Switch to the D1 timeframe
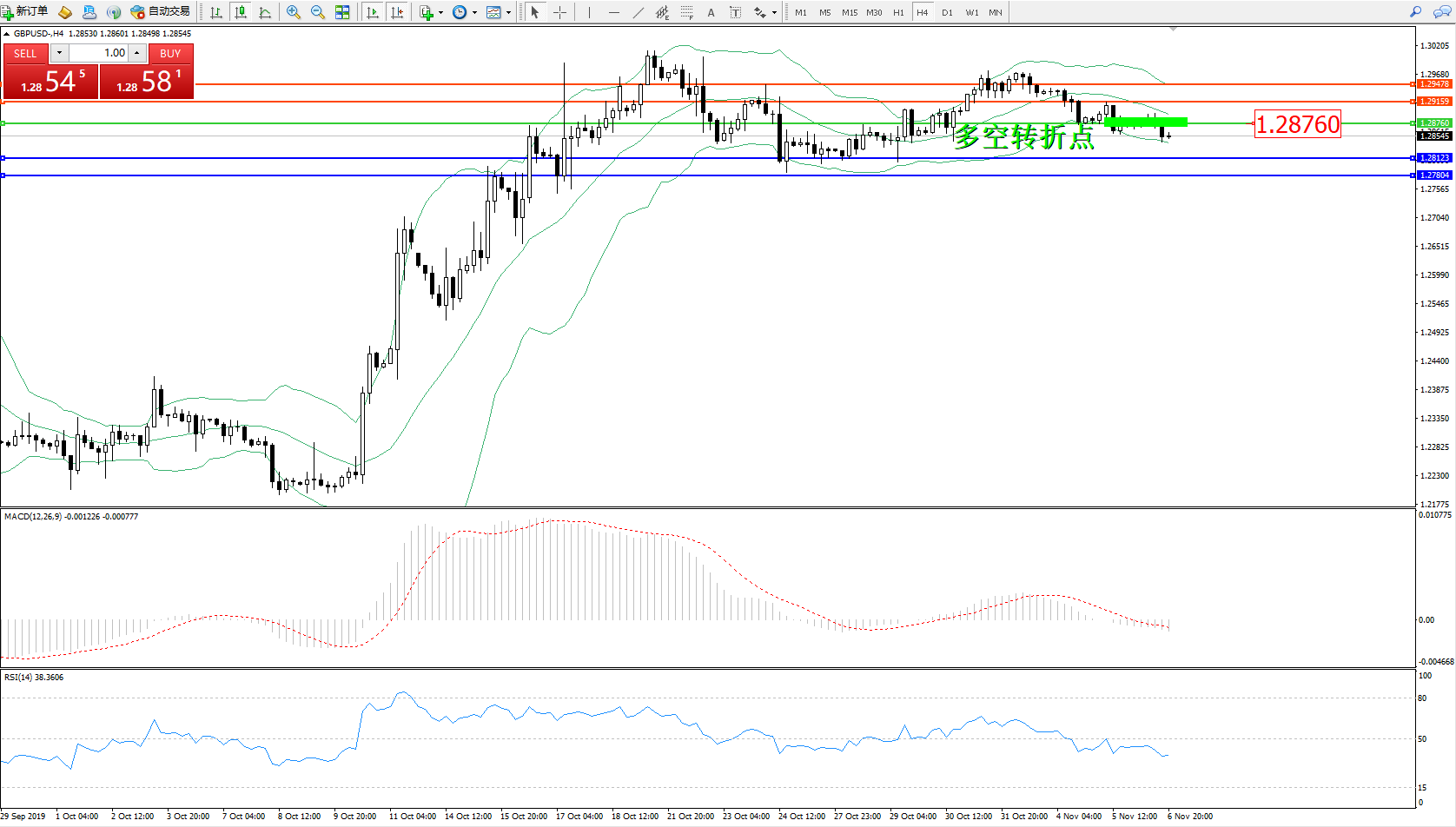Viewport: 1456px width, 827px height. 947,12
